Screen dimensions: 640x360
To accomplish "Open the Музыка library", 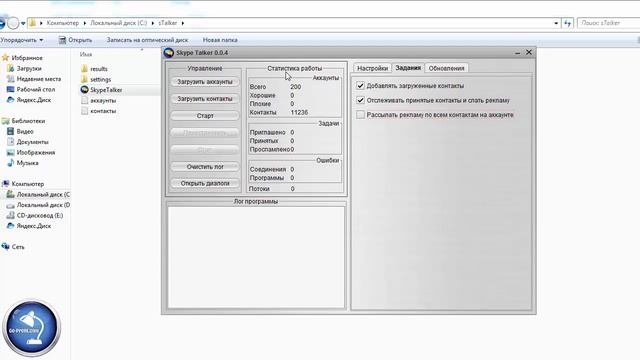I will tap(28, 163).
